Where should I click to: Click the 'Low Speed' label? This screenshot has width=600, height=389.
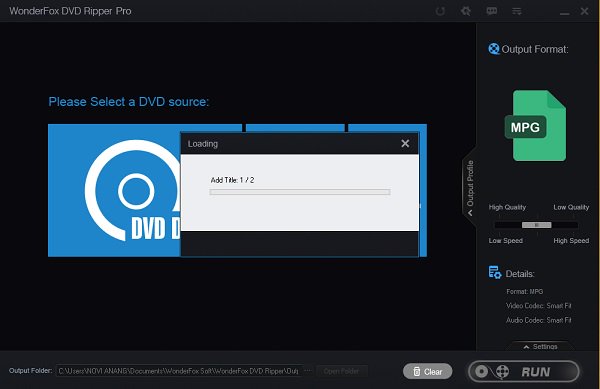[x=505, y=241]
